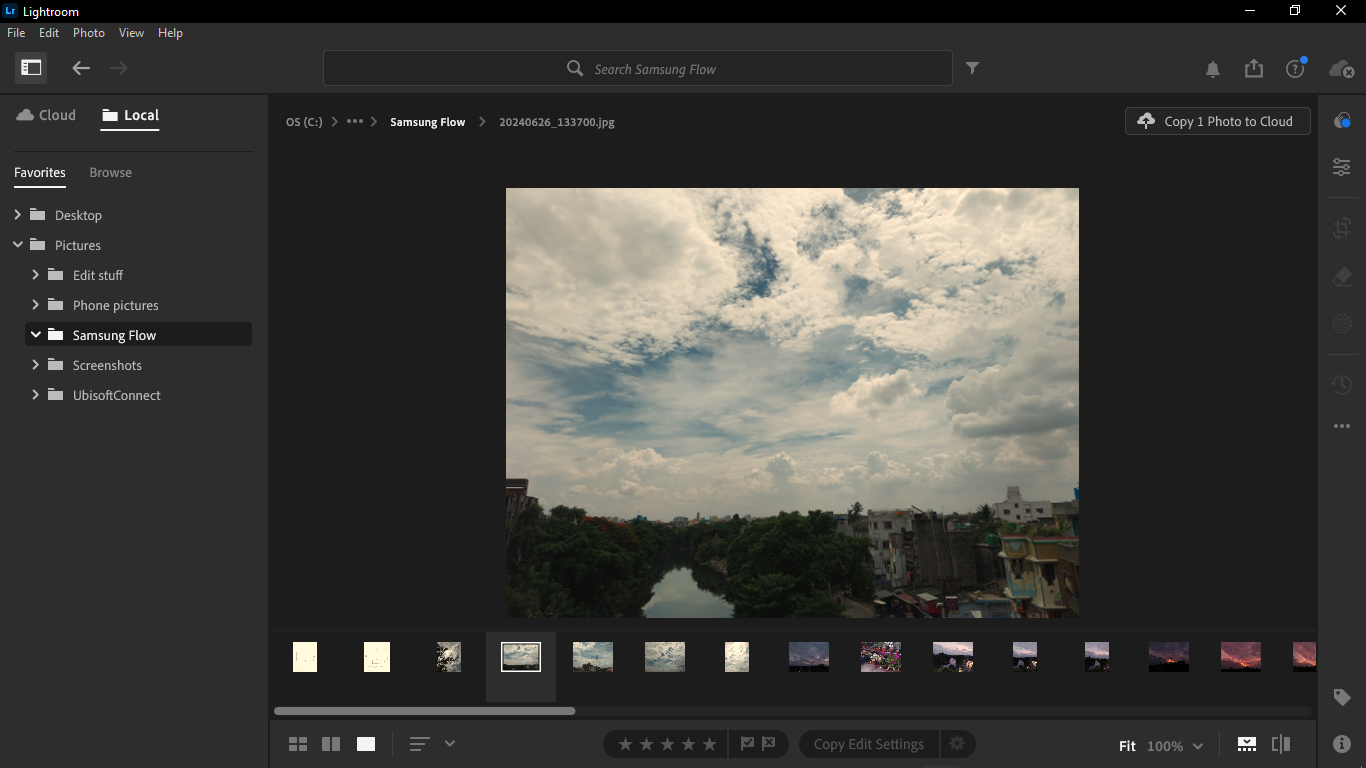This screenshot has height=768, width=1366.
Task: Open the Versions history panel
Action: point(1341,383)
